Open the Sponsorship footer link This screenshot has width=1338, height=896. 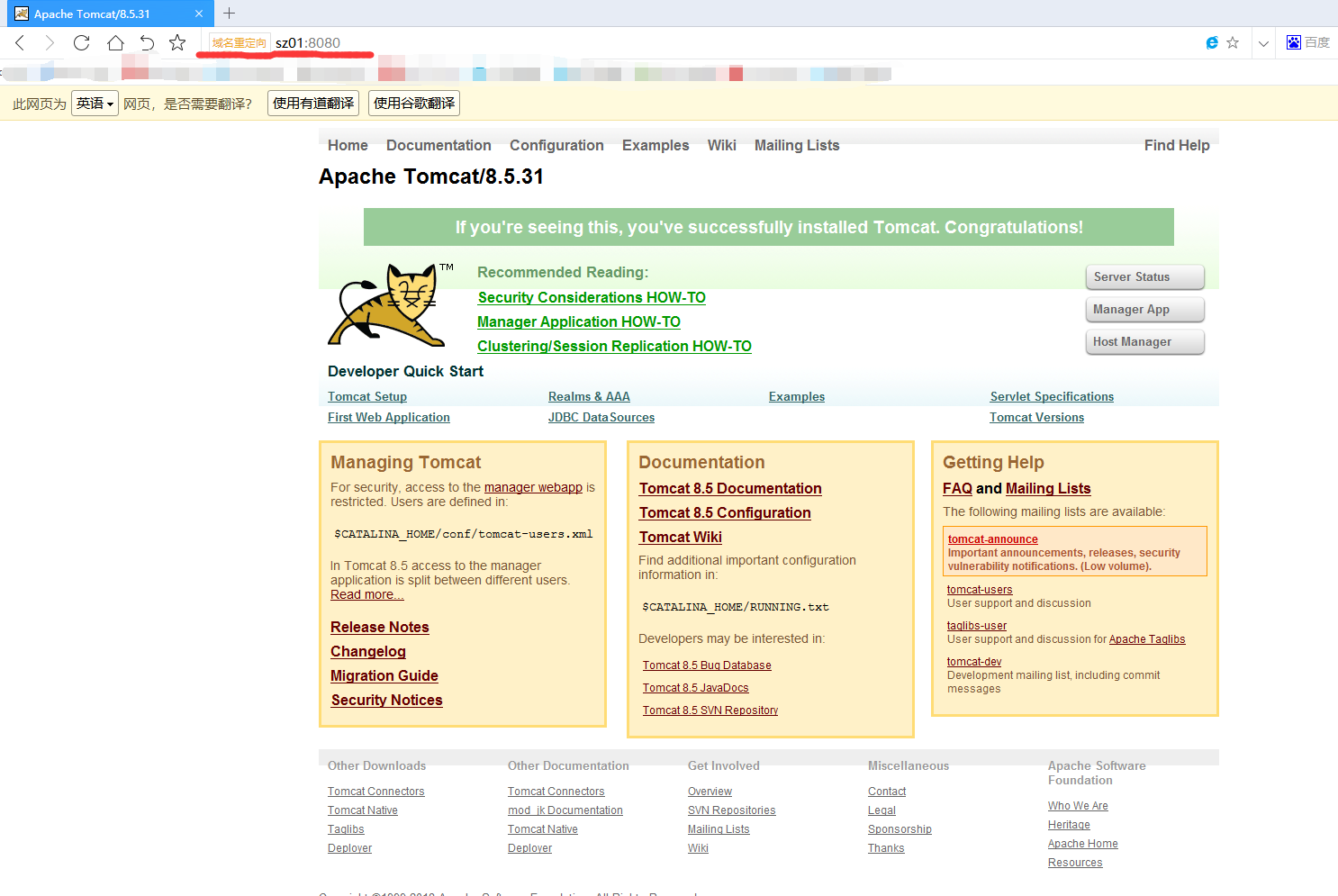pos(900,829)
